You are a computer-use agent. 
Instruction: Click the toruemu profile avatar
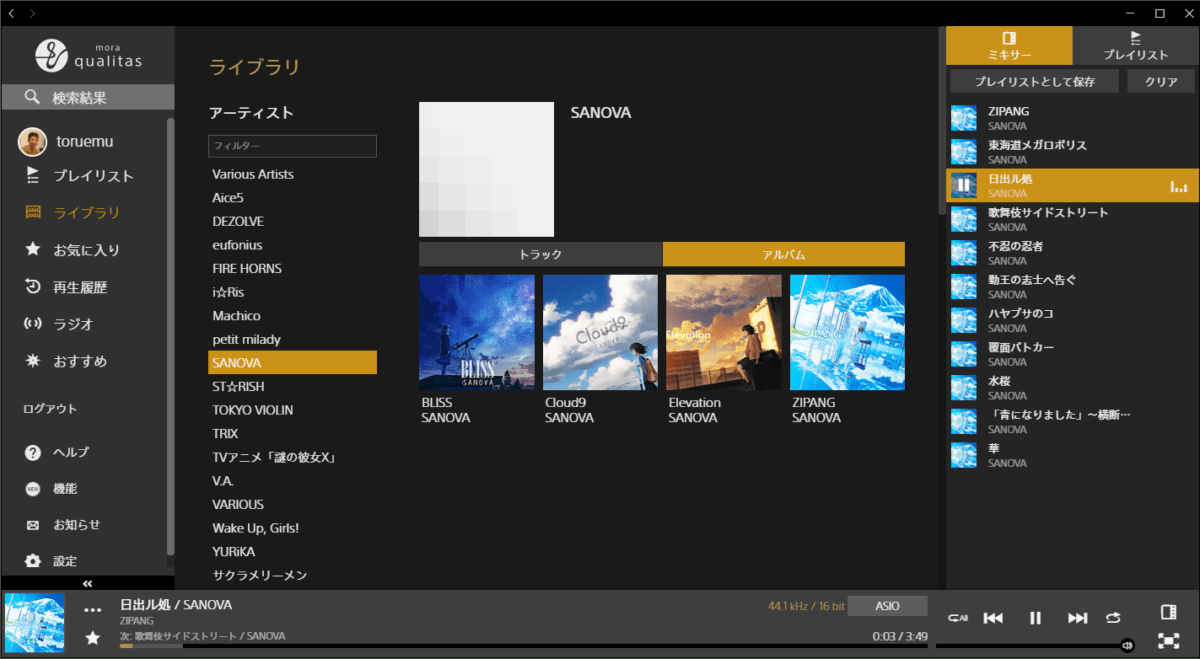coord(33,142)
